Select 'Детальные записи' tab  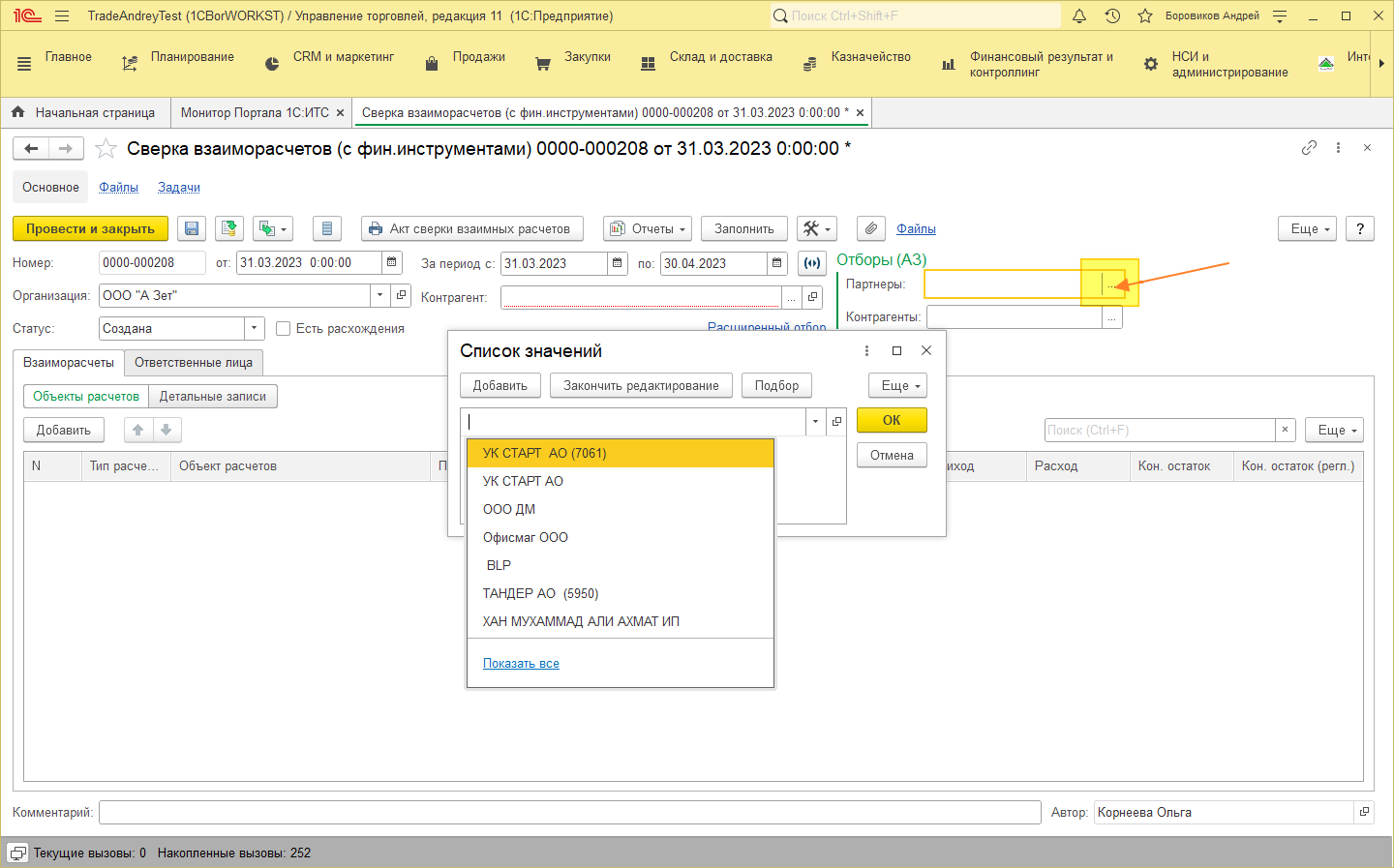coord(212,396)
